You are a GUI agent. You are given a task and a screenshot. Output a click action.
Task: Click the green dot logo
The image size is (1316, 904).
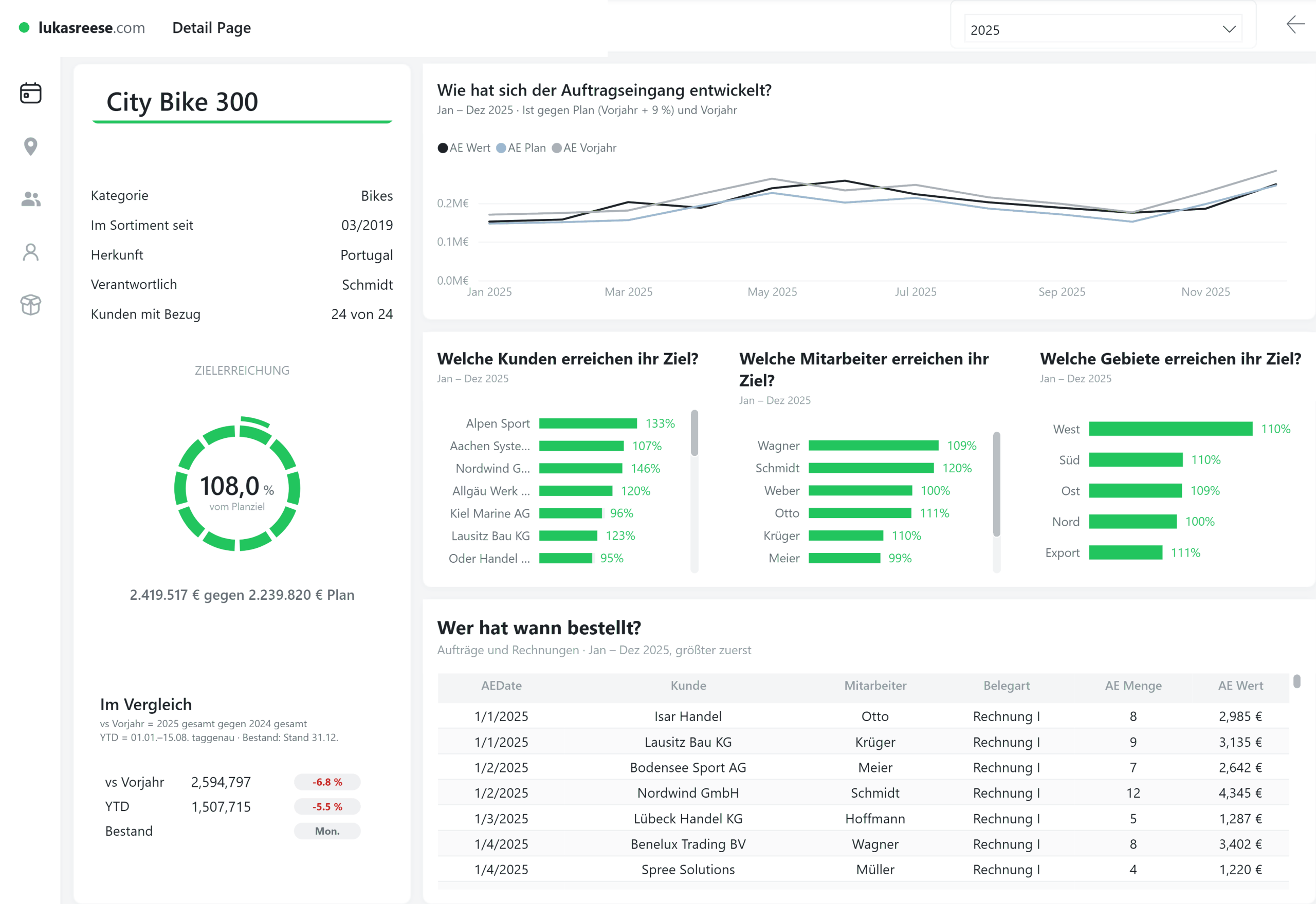coord(24,27)
